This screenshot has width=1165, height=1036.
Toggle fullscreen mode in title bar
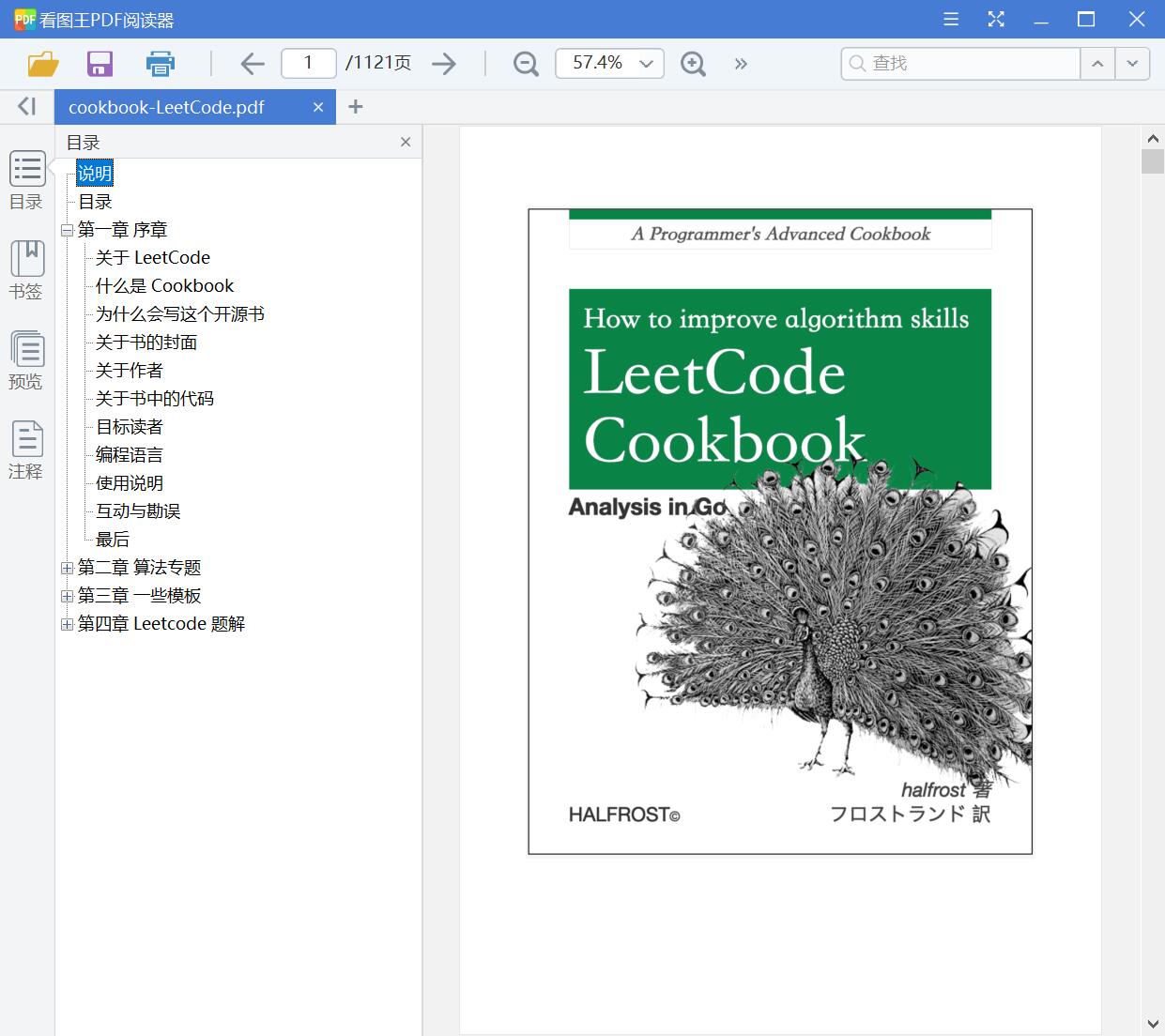[x=996, y=19]
